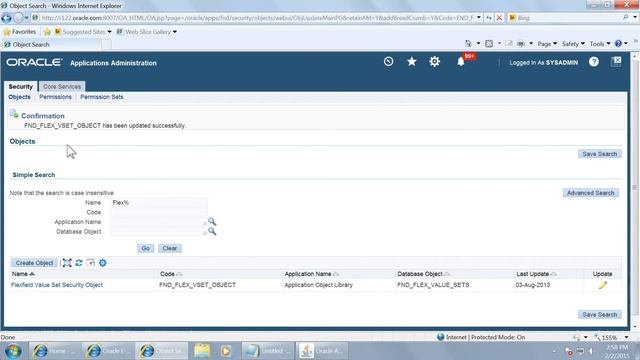Select the Security tab

point(20,87)
